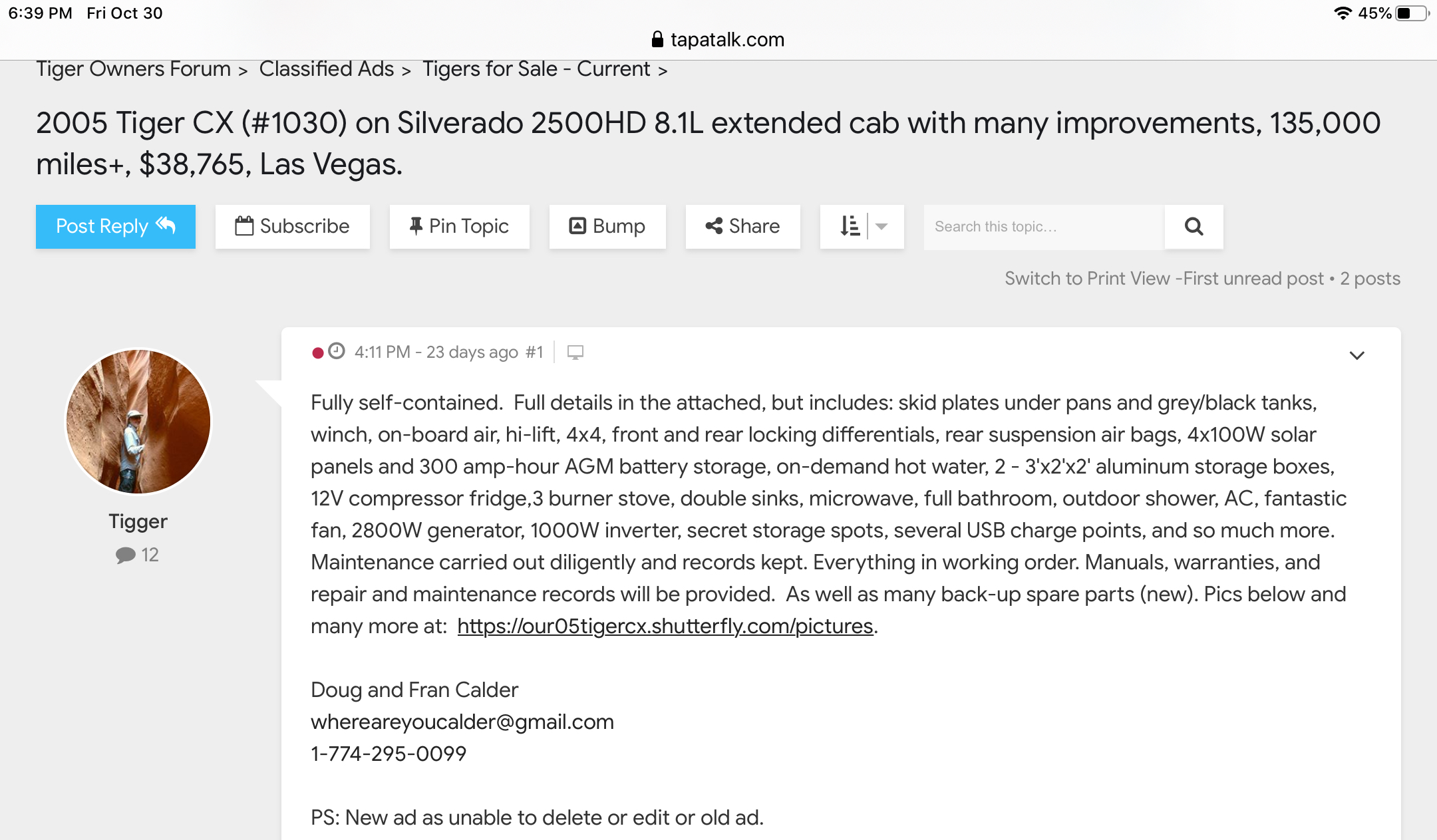Bump the topic

tap(607, 227)
